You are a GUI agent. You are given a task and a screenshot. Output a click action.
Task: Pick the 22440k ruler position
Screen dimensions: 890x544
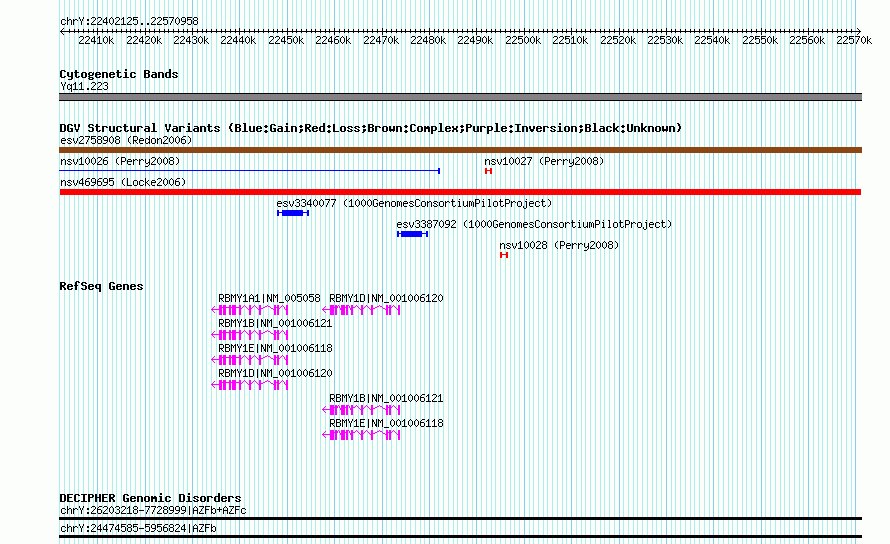pos(238,40)
